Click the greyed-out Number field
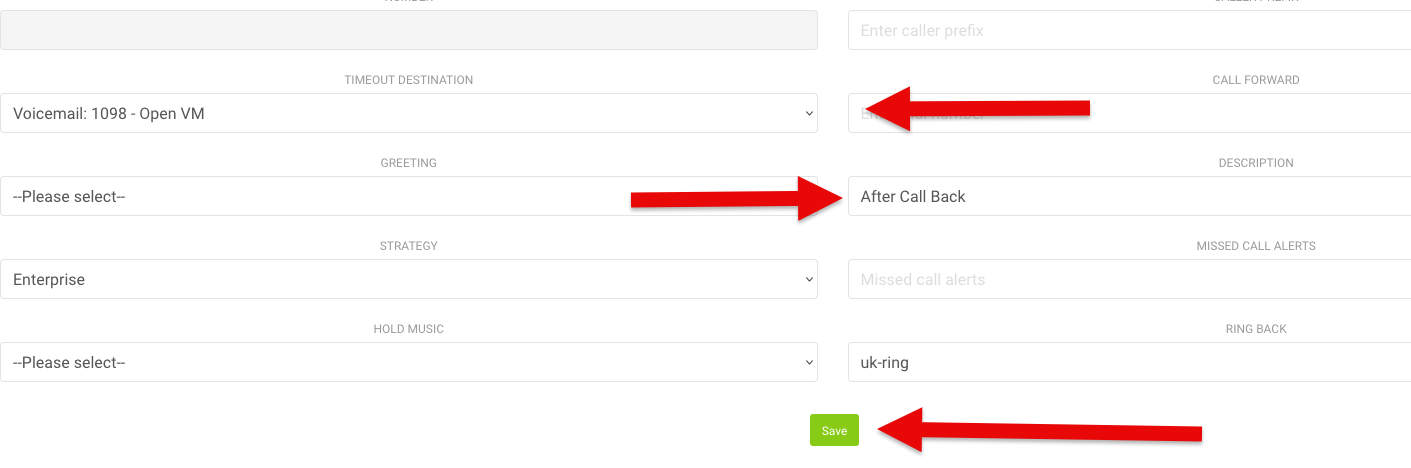The width and height of the screenshot is (1411, 468). click(408, 30)
